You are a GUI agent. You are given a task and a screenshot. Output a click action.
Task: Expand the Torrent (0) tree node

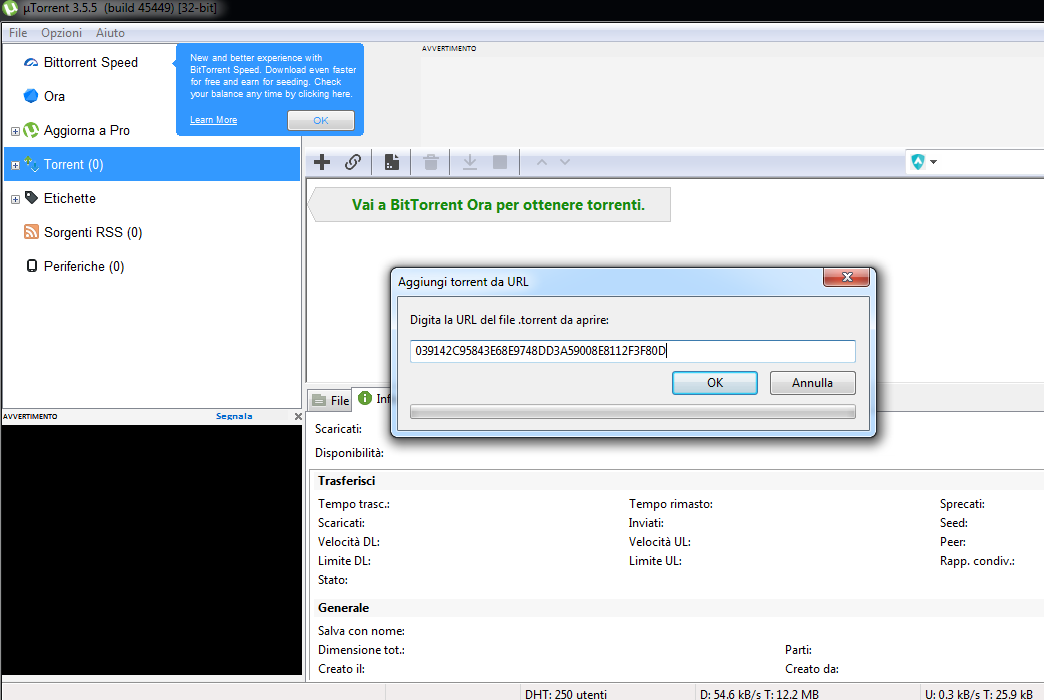click(15, 165)
